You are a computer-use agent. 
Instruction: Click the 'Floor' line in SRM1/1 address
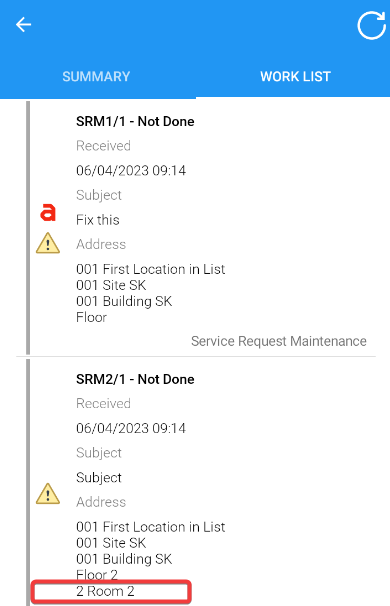pyautogui.click(x=91, y=317)
